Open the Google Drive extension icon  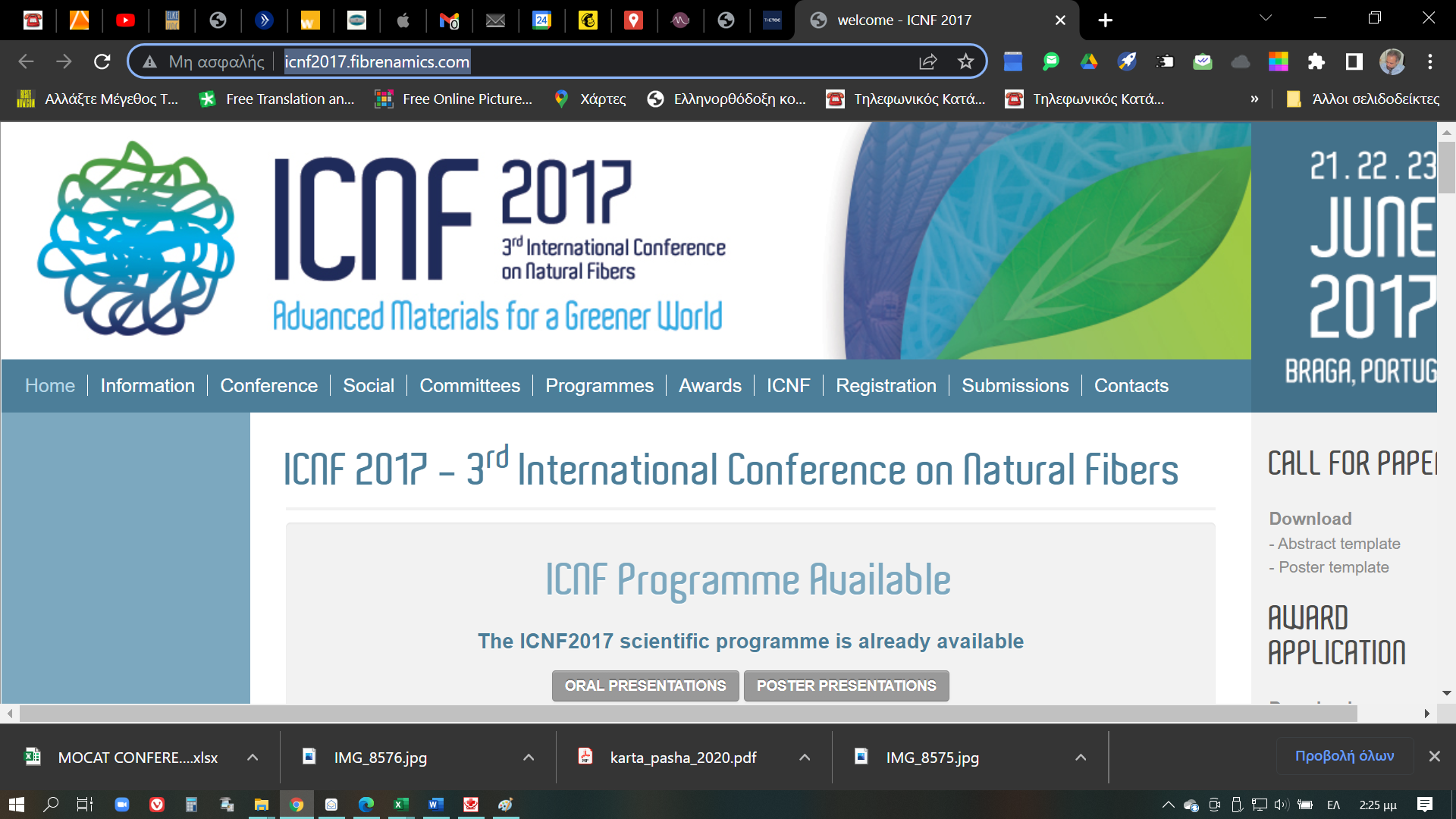(1089, 61)
